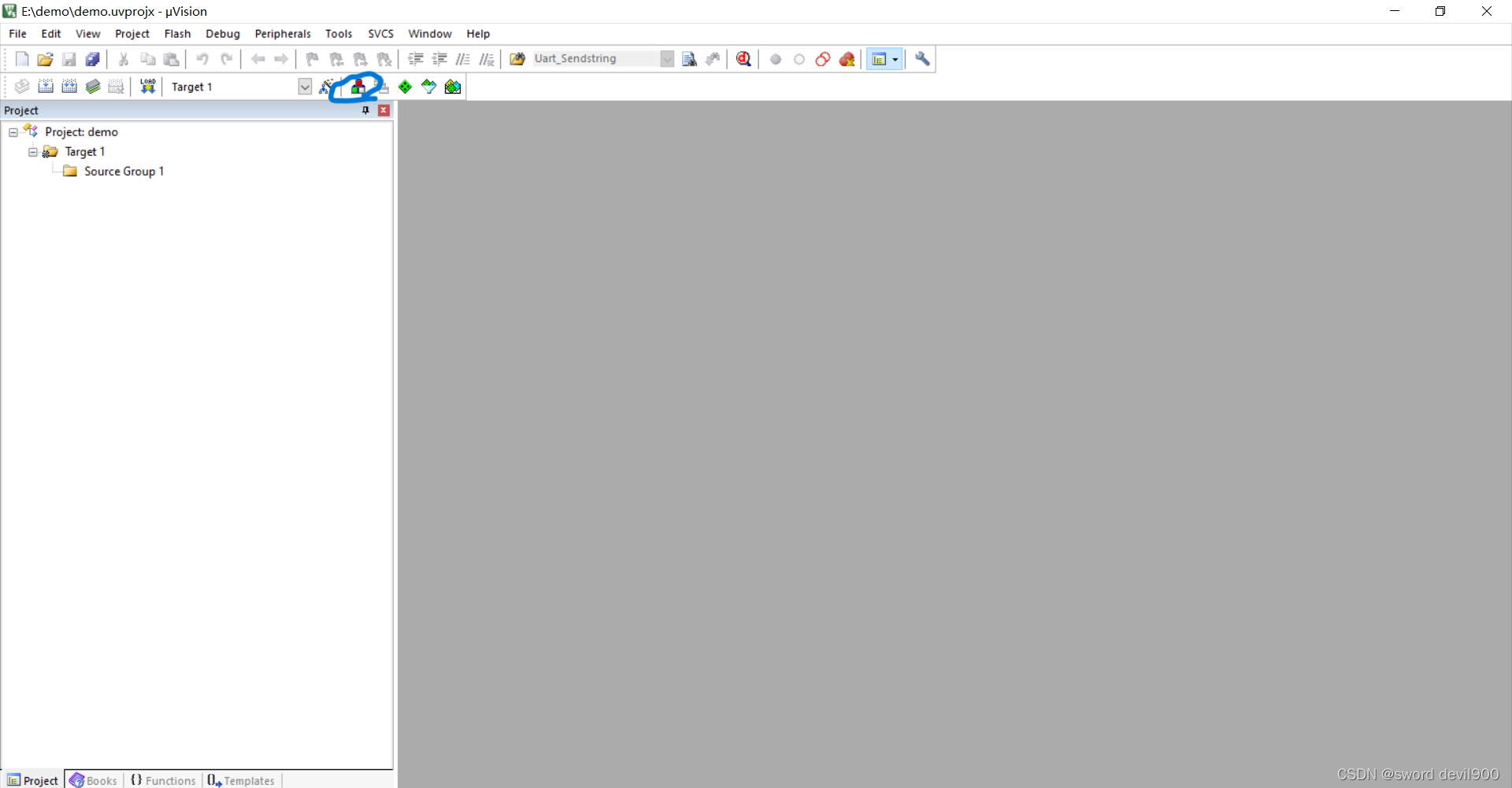The height and width of the screenshot is (788, 1512).
Task: Toggle the Project window view button
Action: pyautogui.click(x=879, y=59)
